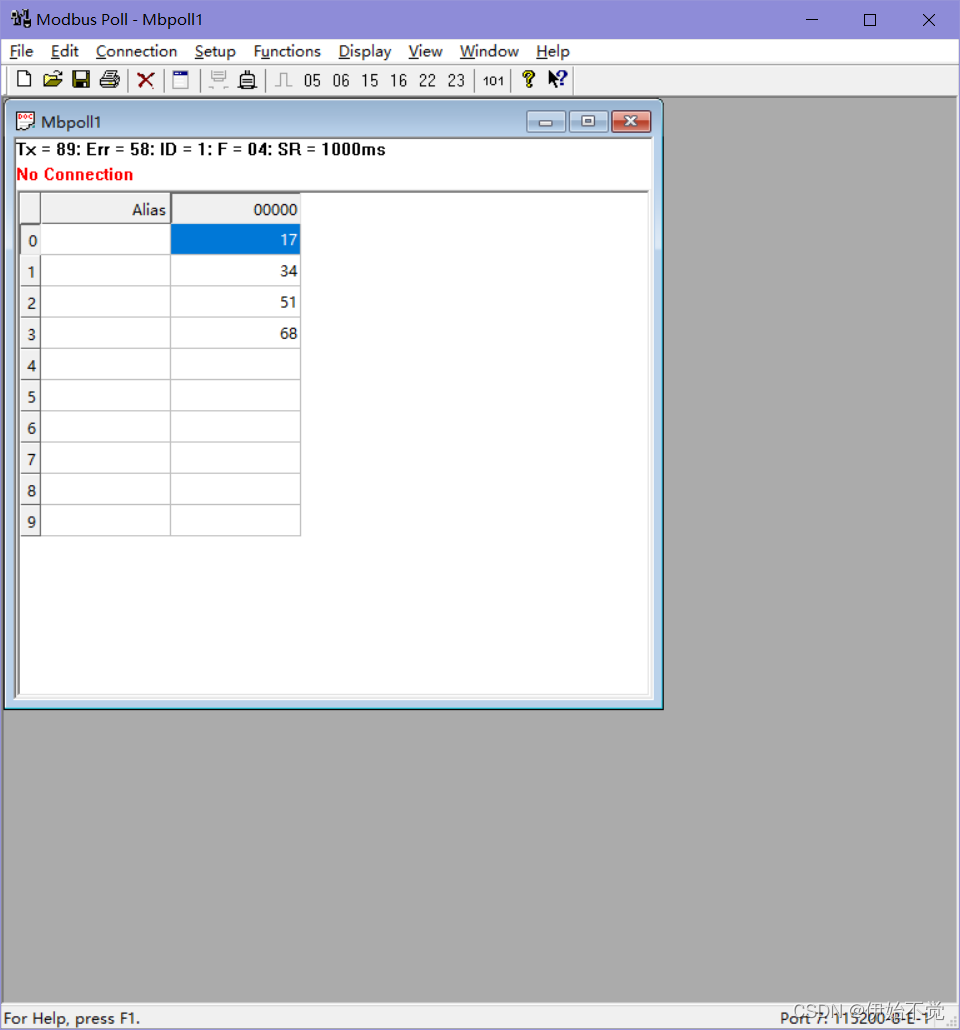Open the read/write definition window icon
The image size is (960, 1030).
(181, 80)
